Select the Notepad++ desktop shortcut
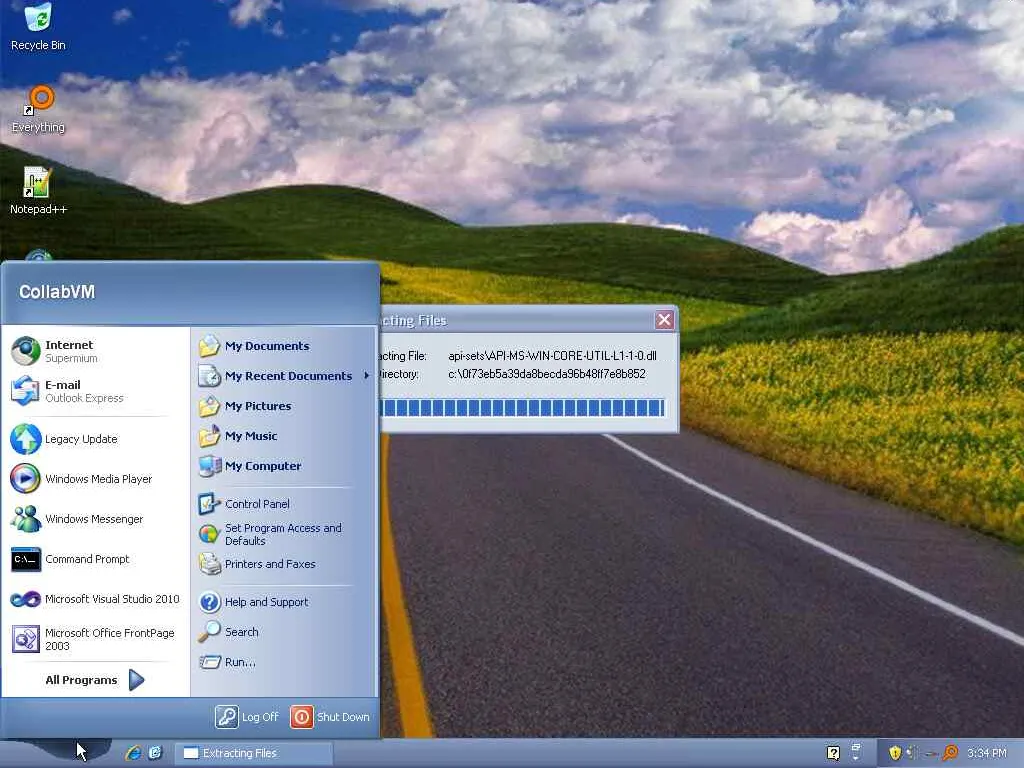Image resolution: width=1024 pixels, height=768 pixels. [38, 191]
